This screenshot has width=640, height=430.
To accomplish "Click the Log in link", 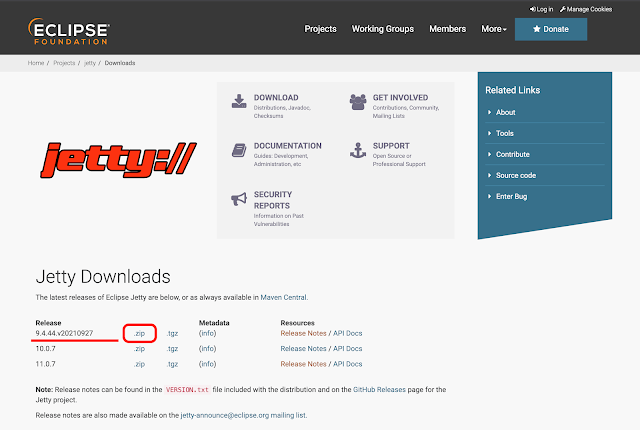I will [x=541, y=9].
